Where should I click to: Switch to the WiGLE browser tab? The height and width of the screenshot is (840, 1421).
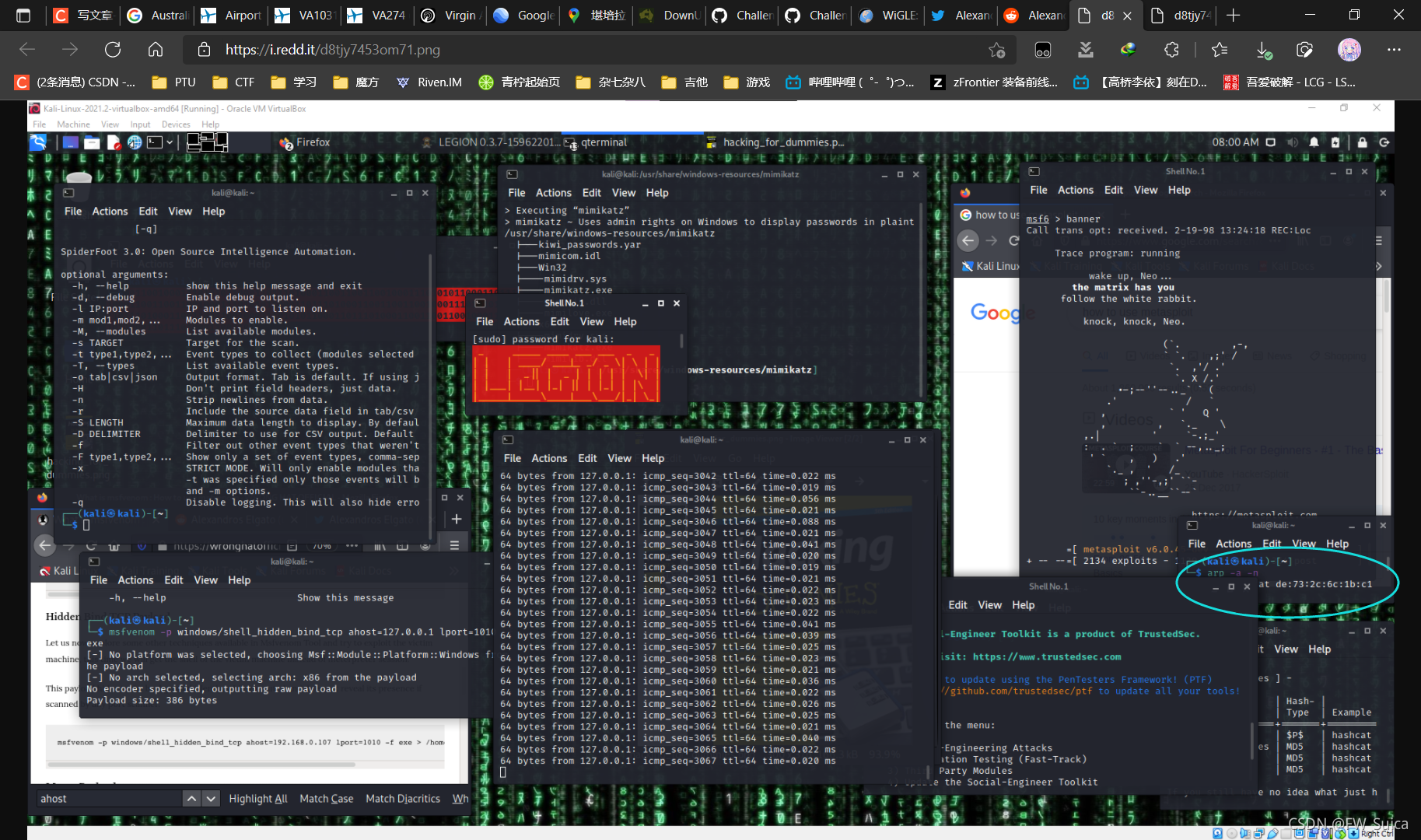(887, 15)
